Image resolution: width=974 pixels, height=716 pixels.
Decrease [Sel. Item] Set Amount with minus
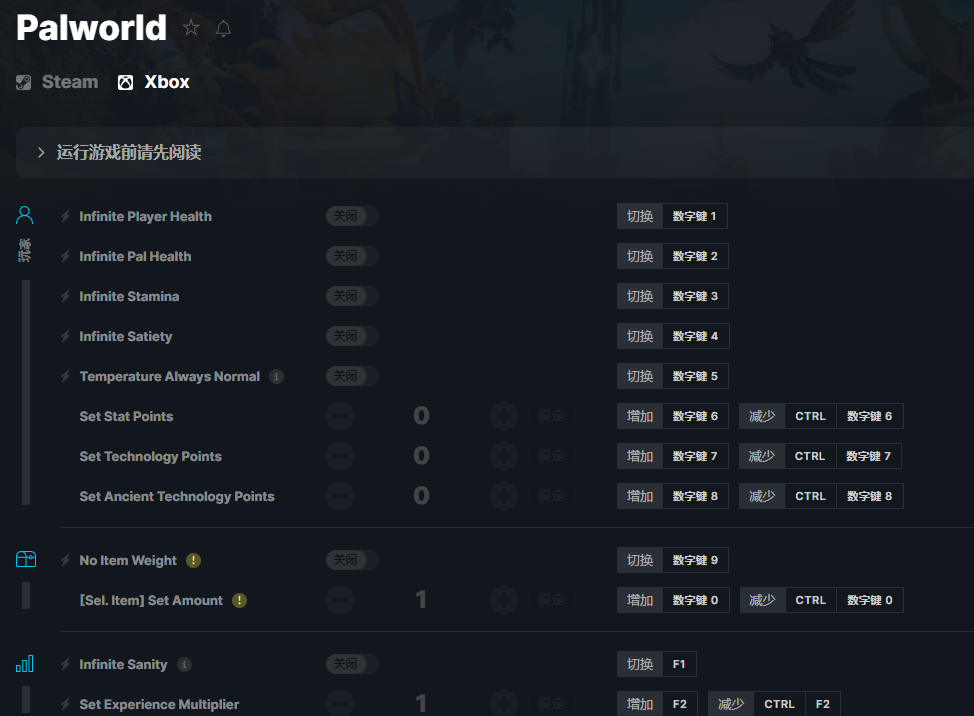coord(340,600)
